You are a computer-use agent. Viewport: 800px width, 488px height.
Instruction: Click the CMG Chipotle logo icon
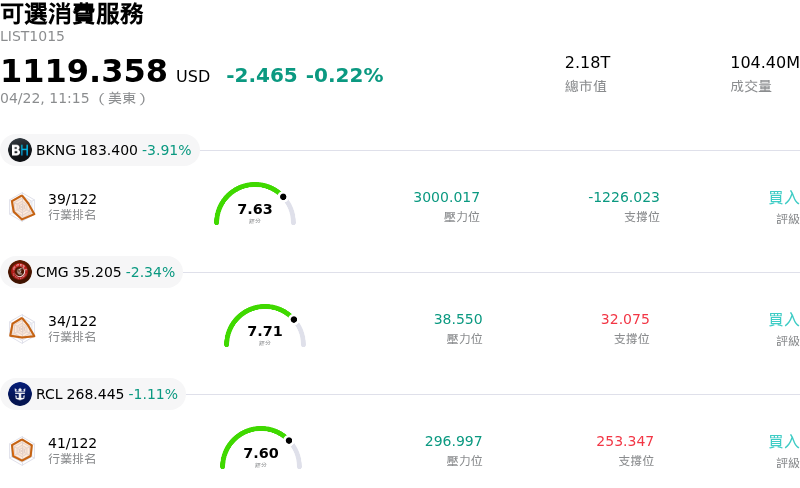(20, 272)
